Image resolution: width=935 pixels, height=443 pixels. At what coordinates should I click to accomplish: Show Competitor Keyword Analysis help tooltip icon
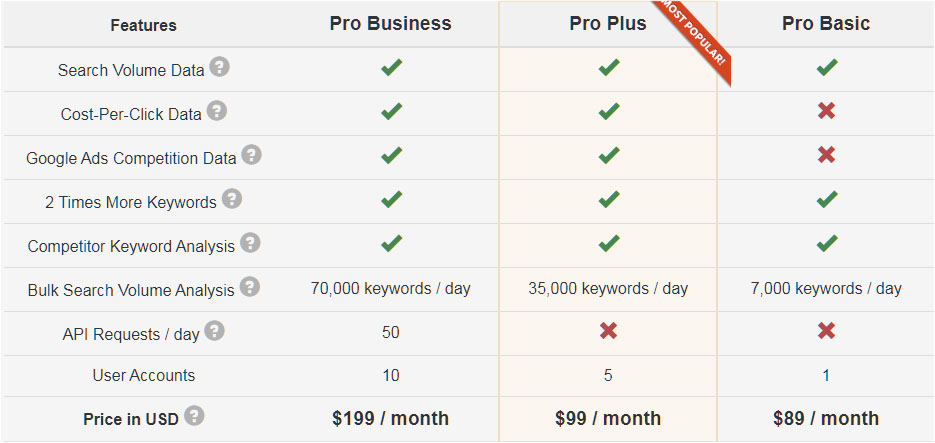[x=249, y=243]
